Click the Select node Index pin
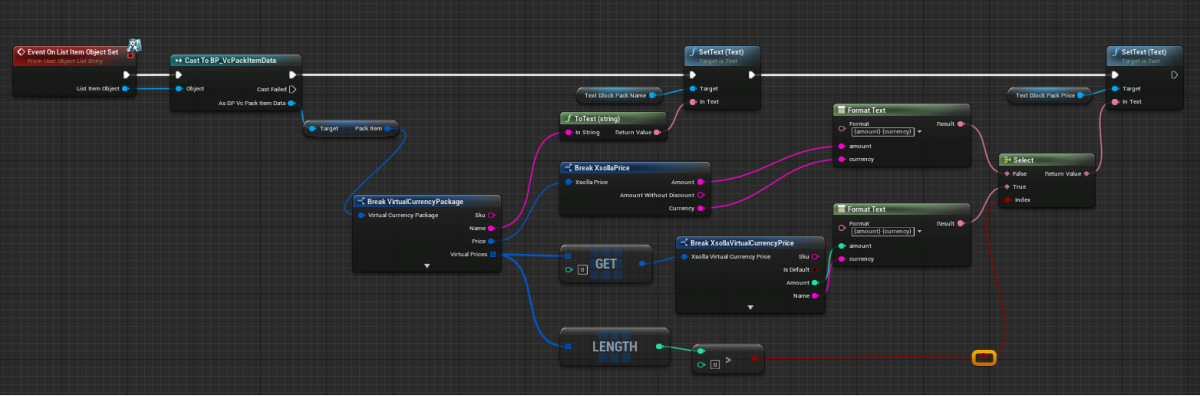 click(x=1007, y=200)
